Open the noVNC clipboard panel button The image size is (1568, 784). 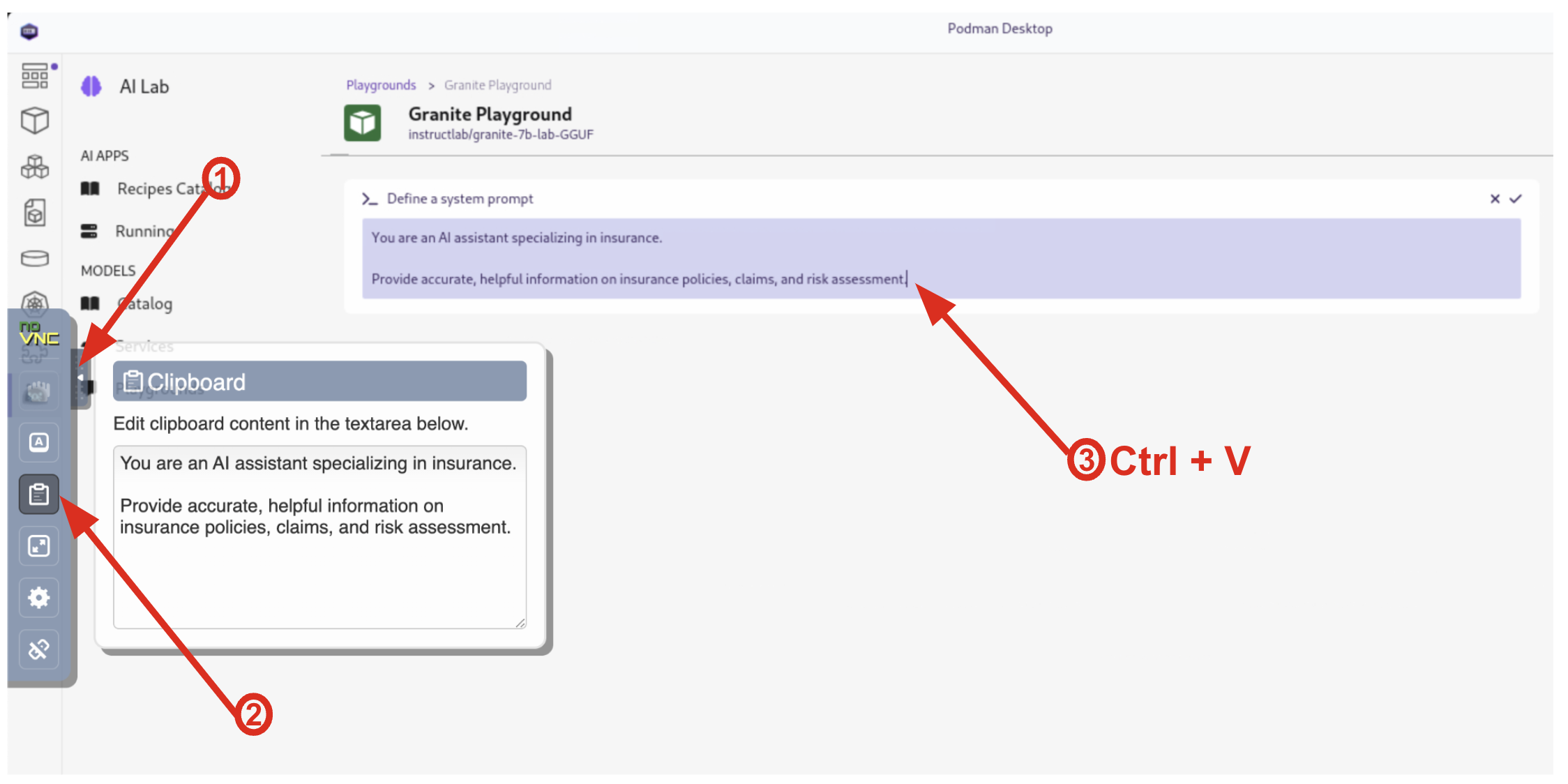[x=39, y=495]
